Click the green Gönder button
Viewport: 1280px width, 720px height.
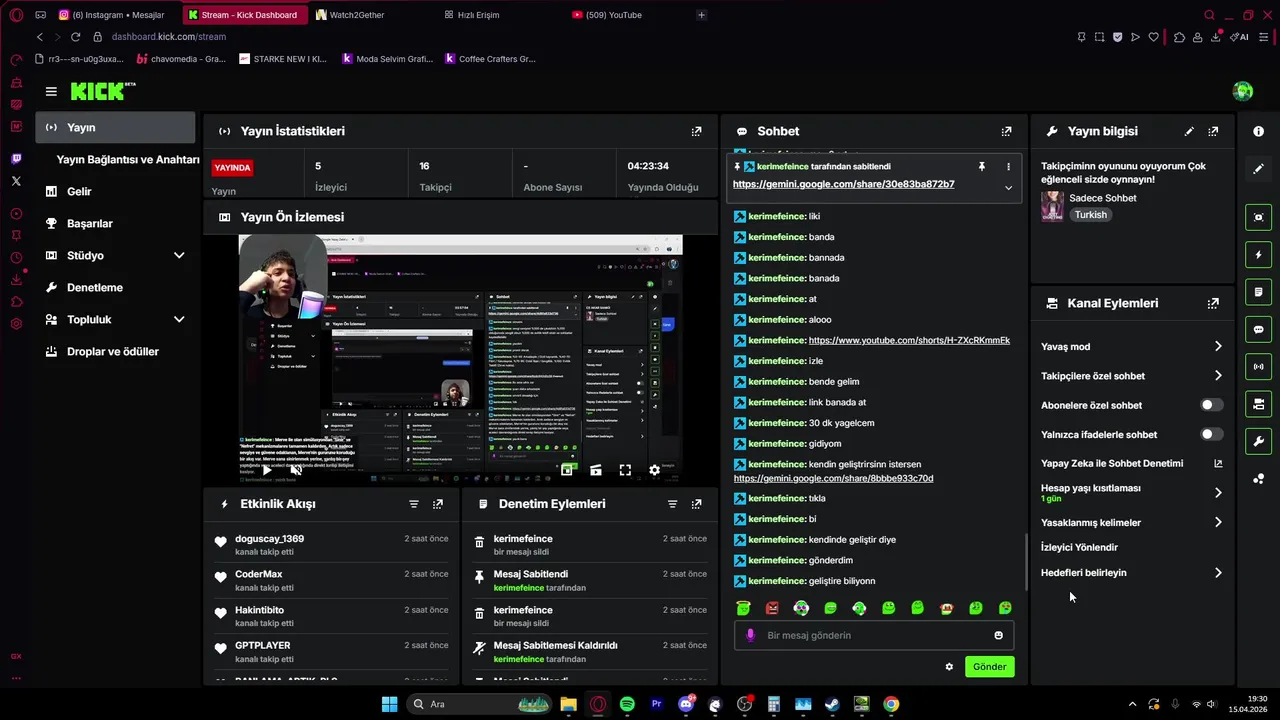[990, 667]
